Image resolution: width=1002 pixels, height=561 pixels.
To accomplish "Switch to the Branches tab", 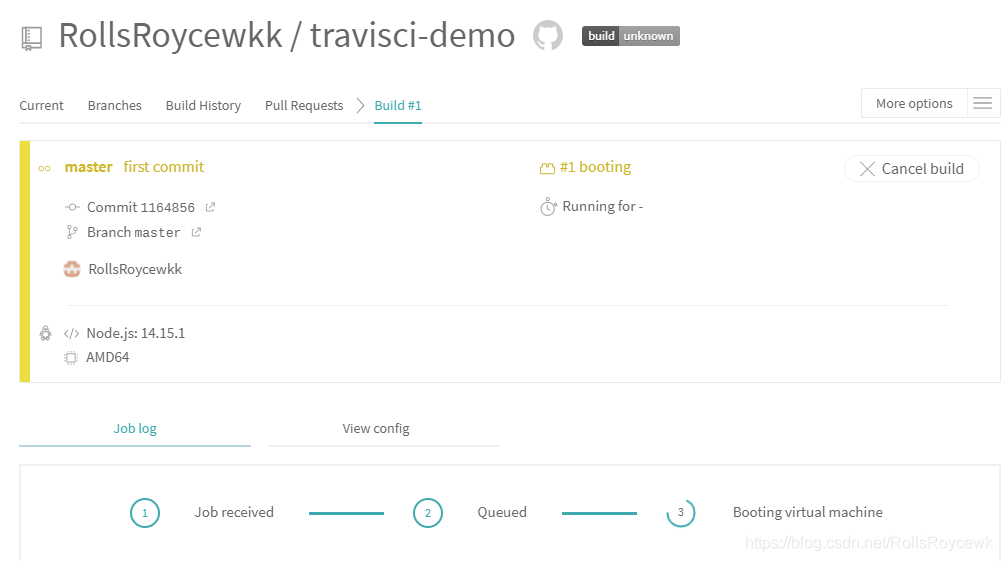I will (x=114, y=105).
